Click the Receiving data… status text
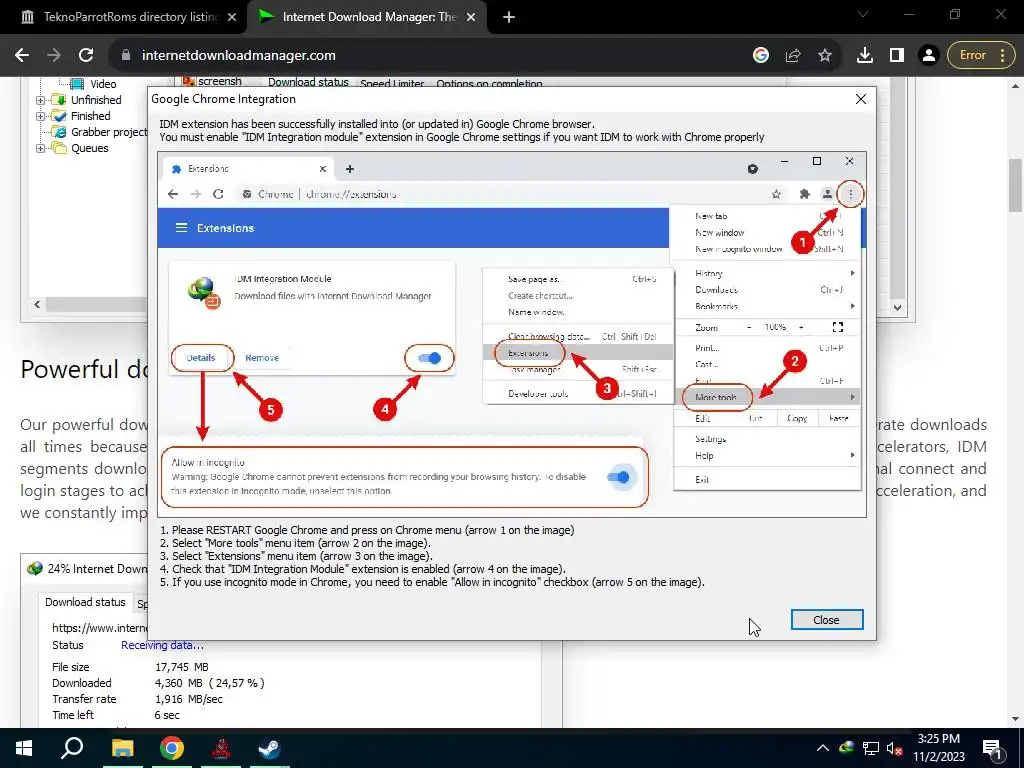This screenshot has height=768, width=1024. tap(162, 645)
